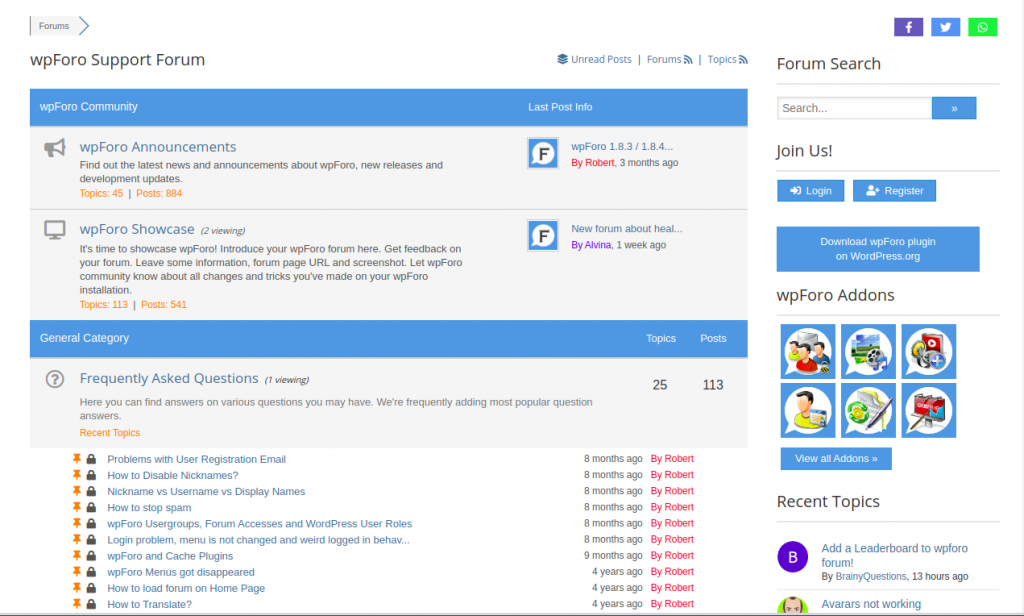The width and height of the screenshot is (1024, 616).
Task: Open topic wpForo Menus got disappeared
Action: pyautogui.click(x=181, y=572)
